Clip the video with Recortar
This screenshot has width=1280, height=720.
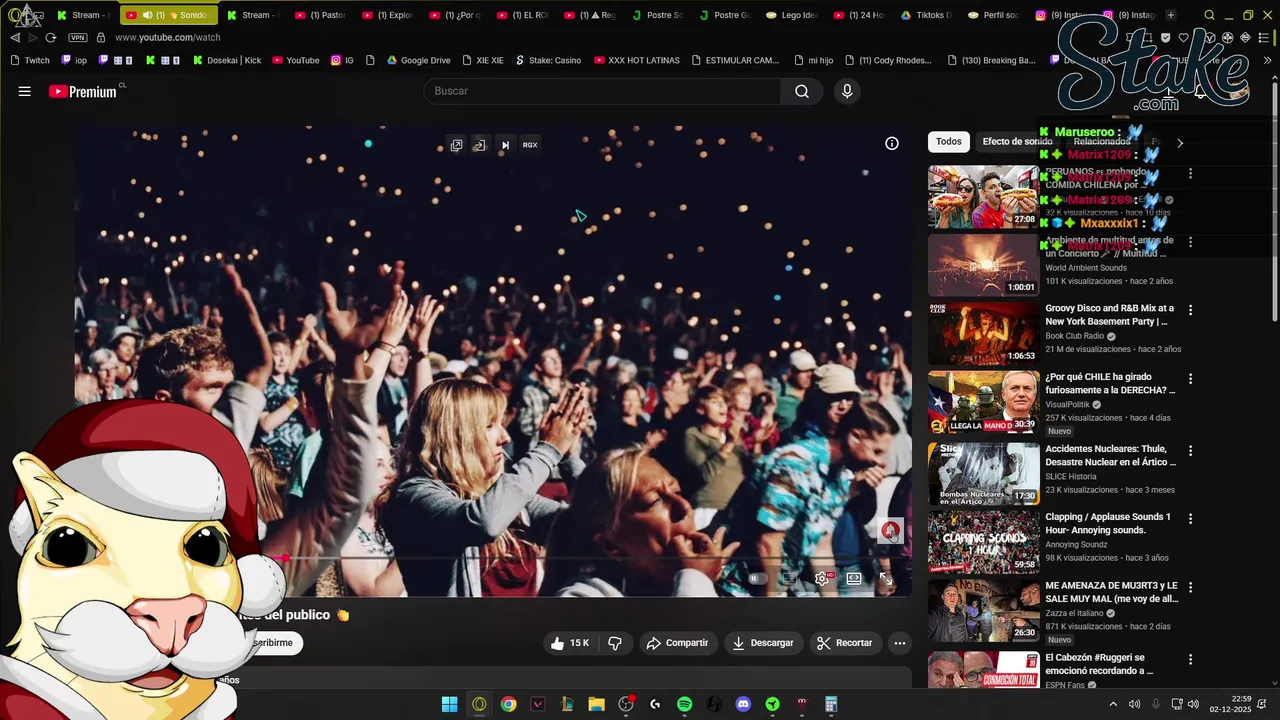click(x=845, y=643)
